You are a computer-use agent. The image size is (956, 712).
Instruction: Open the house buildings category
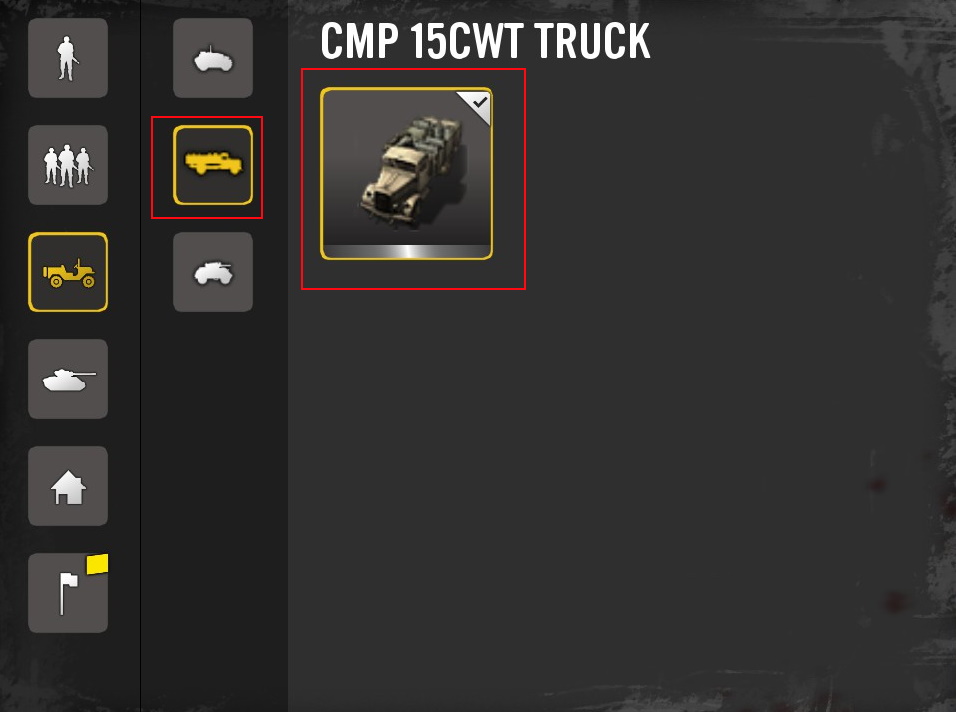pyautogui.click(x=68, y=486)
